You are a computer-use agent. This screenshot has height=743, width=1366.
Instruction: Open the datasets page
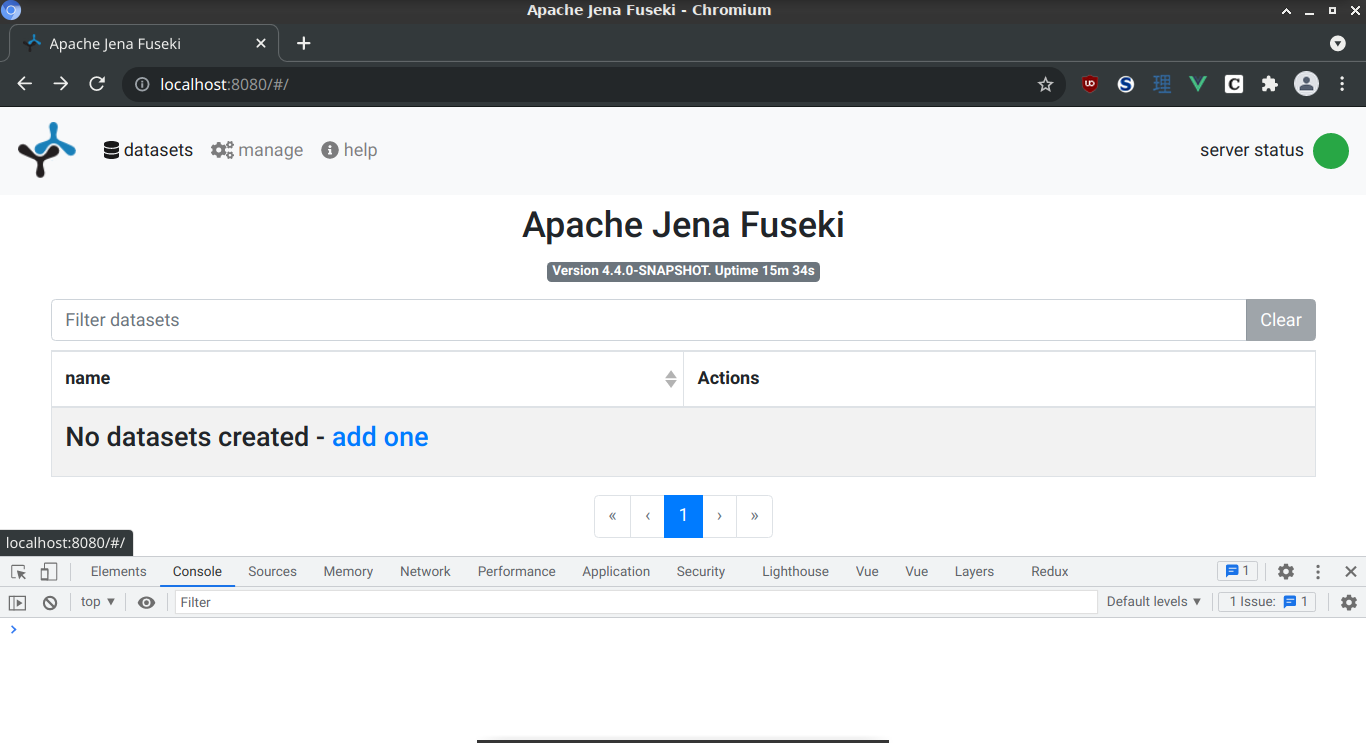(148, 150)
